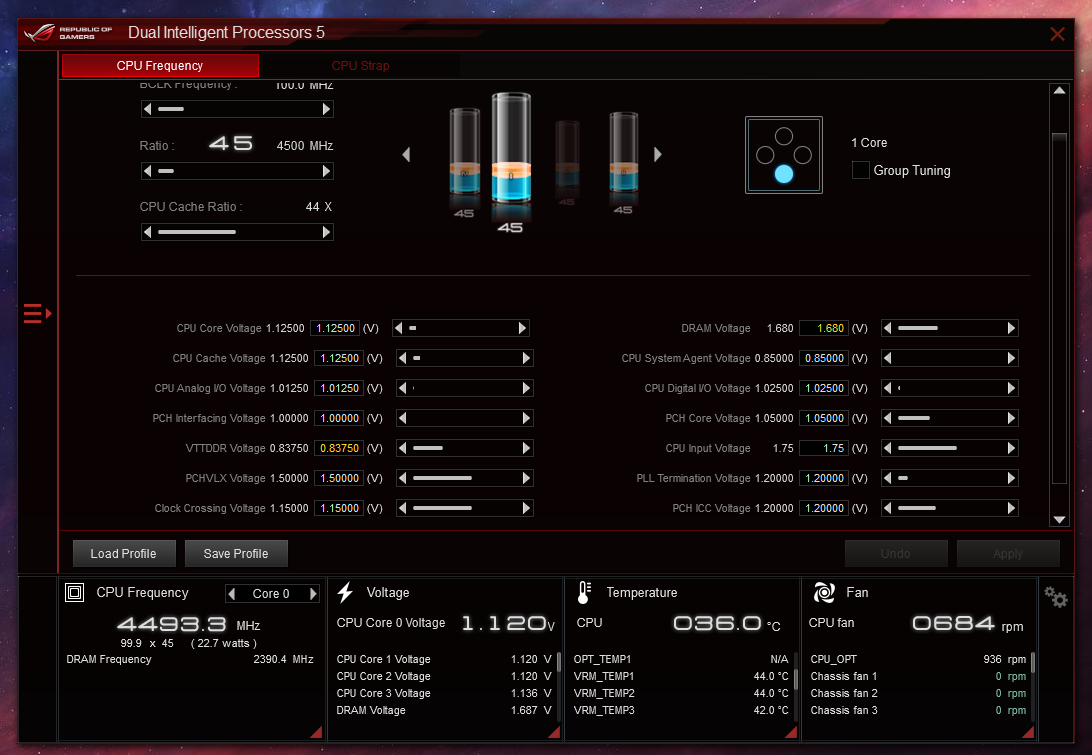Decrease CPU Input Voltage with left arrow

(887, 448)
